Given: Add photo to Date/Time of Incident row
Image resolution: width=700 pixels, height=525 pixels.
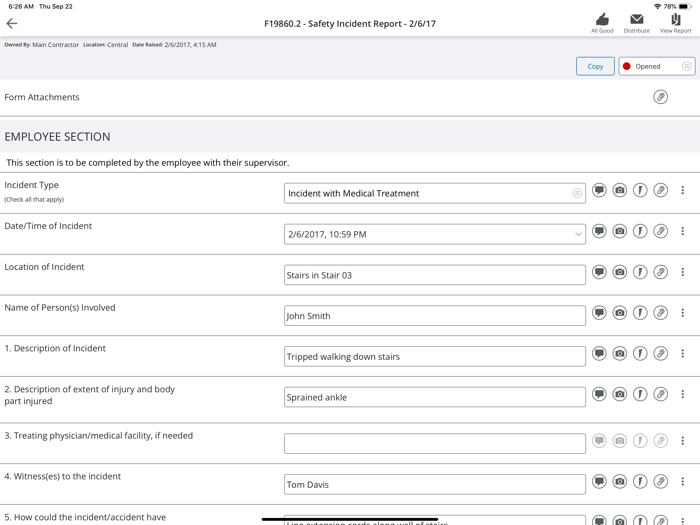Looking at the screenshot, I should (x=620, y=231).
